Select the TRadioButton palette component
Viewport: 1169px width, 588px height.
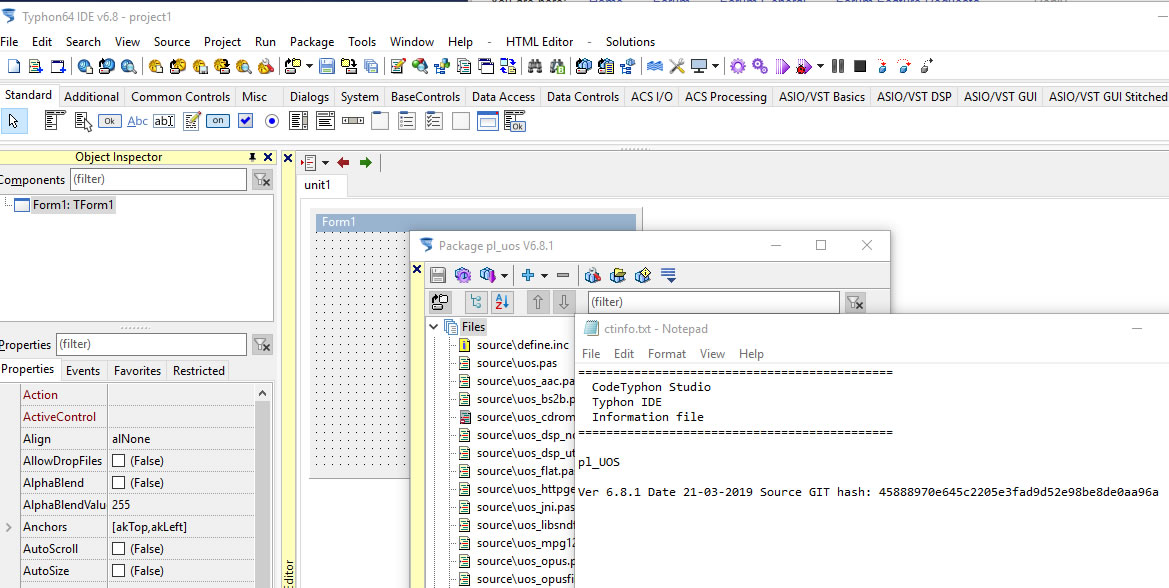click(271, 121)
